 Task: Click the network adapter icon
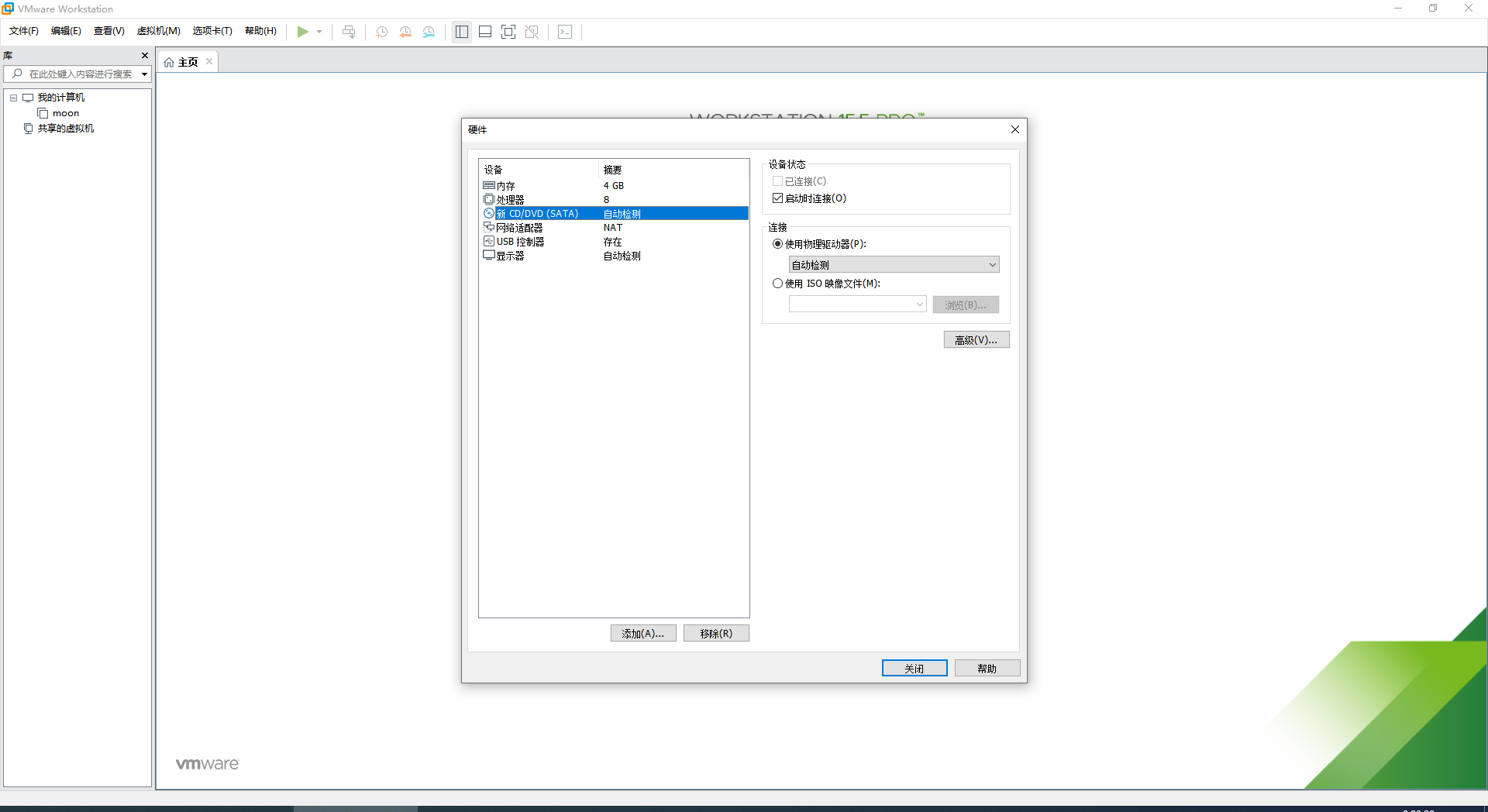(x=489, y=227)
